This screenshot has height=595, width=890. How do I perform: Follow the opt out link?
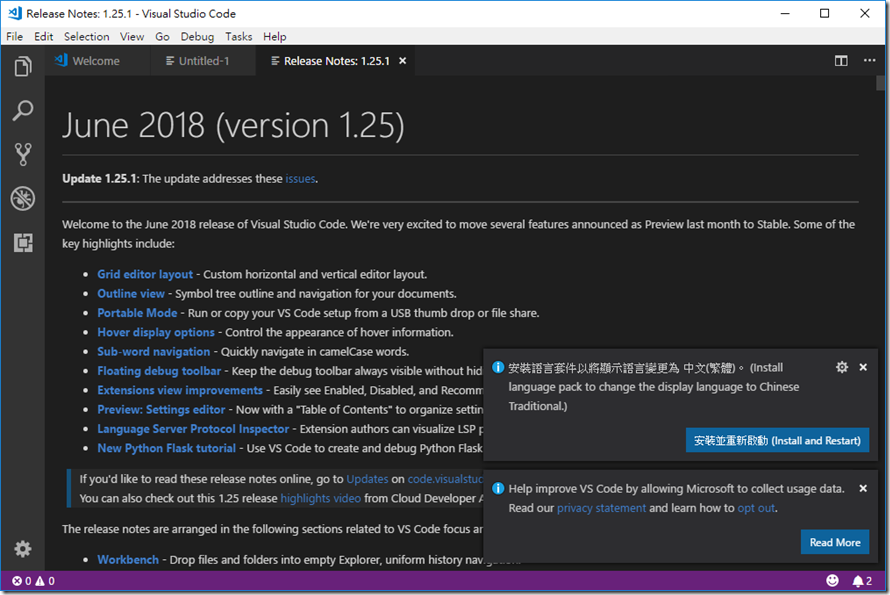(756, 508)
